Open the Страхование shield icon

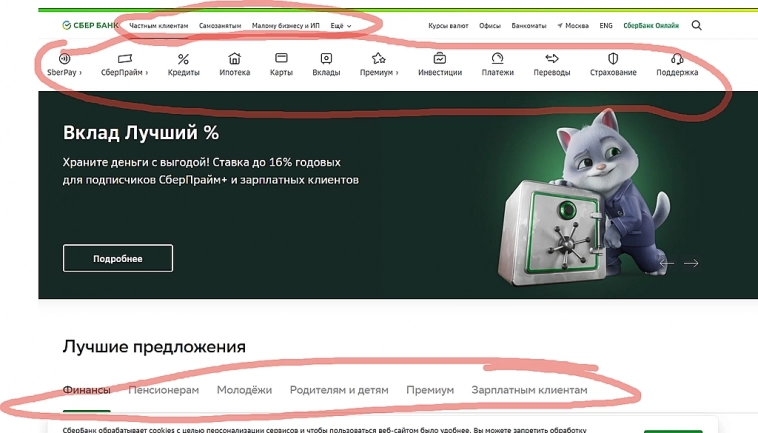[613, 58]
